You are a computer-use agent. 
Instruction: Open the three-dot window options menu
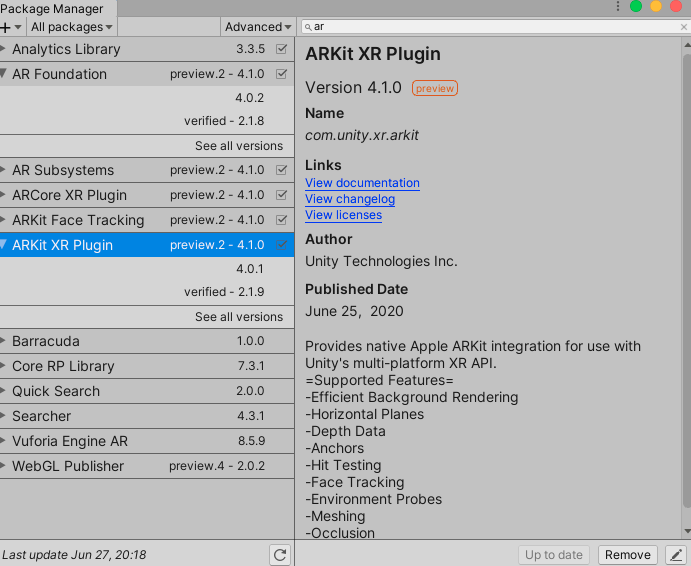click(618, 6)
